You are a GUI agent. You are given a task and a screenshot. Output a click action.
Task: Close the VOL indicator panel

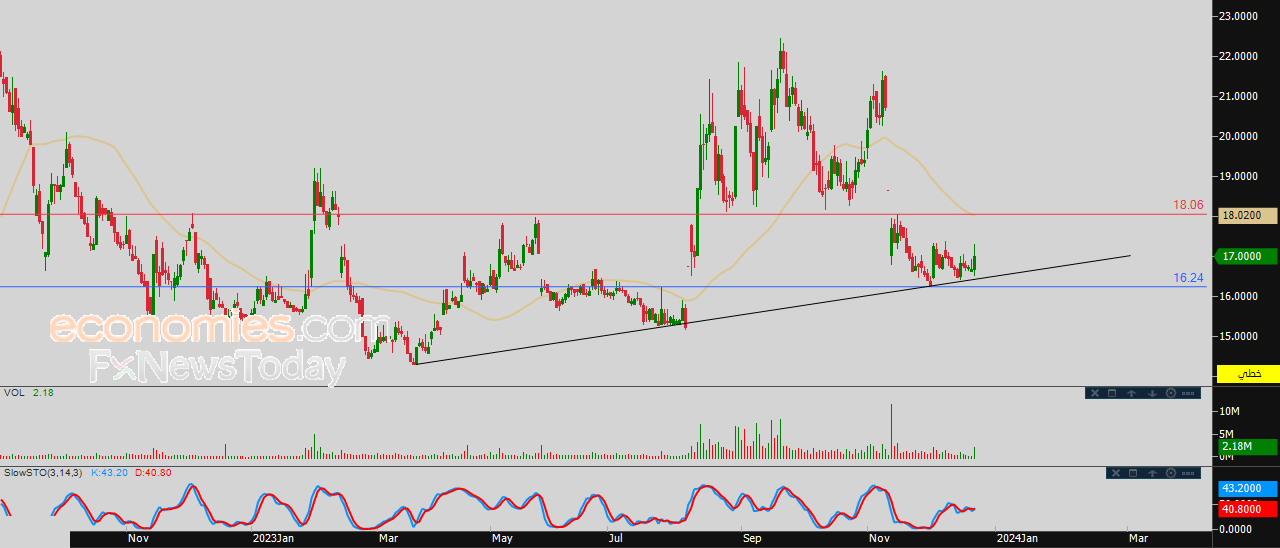pyautogui.click(x=1094, y=393)
